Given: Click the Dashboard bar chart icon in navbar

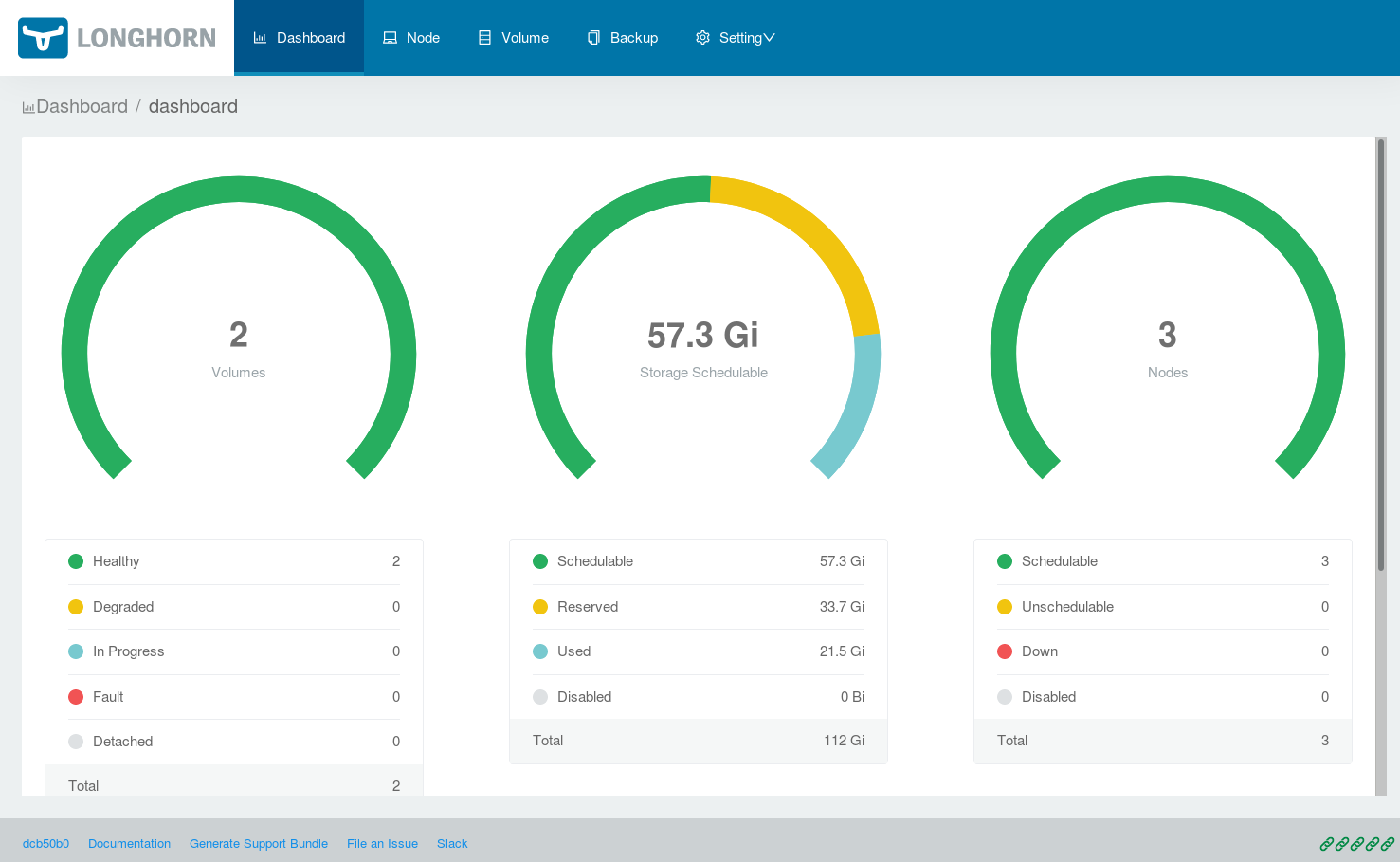Looking at the screenshot, I should (x=260, y=38).
